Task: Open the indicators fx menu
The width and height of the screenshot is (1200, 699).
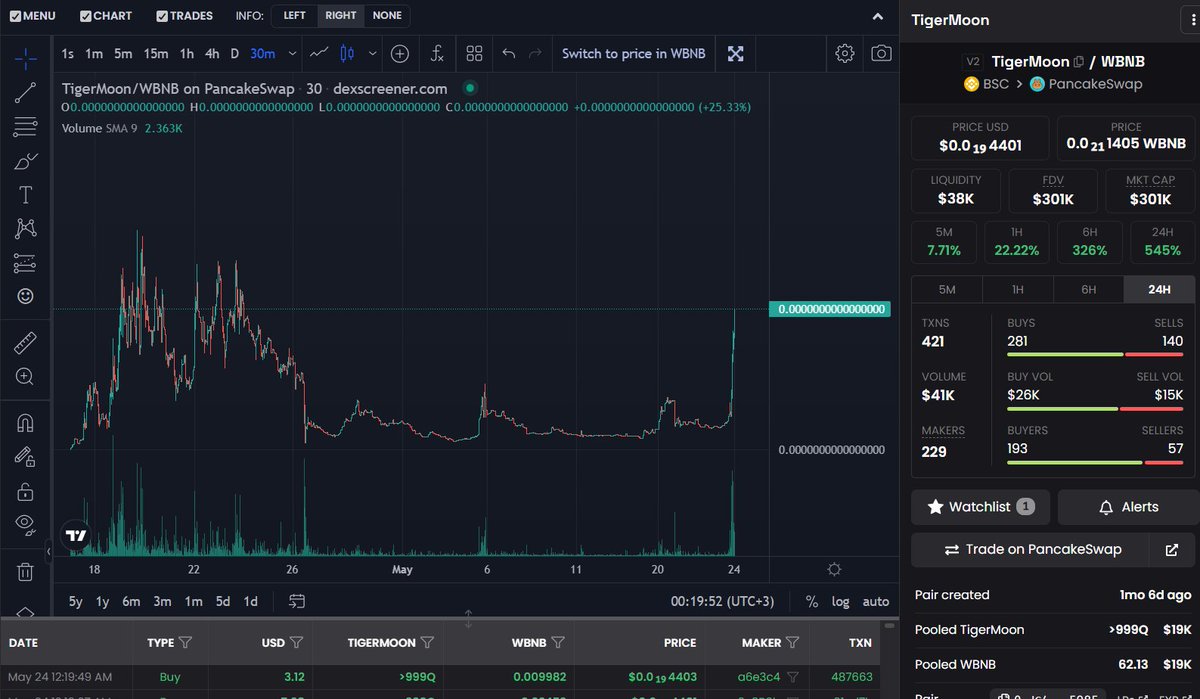Action: pos(437,53)
